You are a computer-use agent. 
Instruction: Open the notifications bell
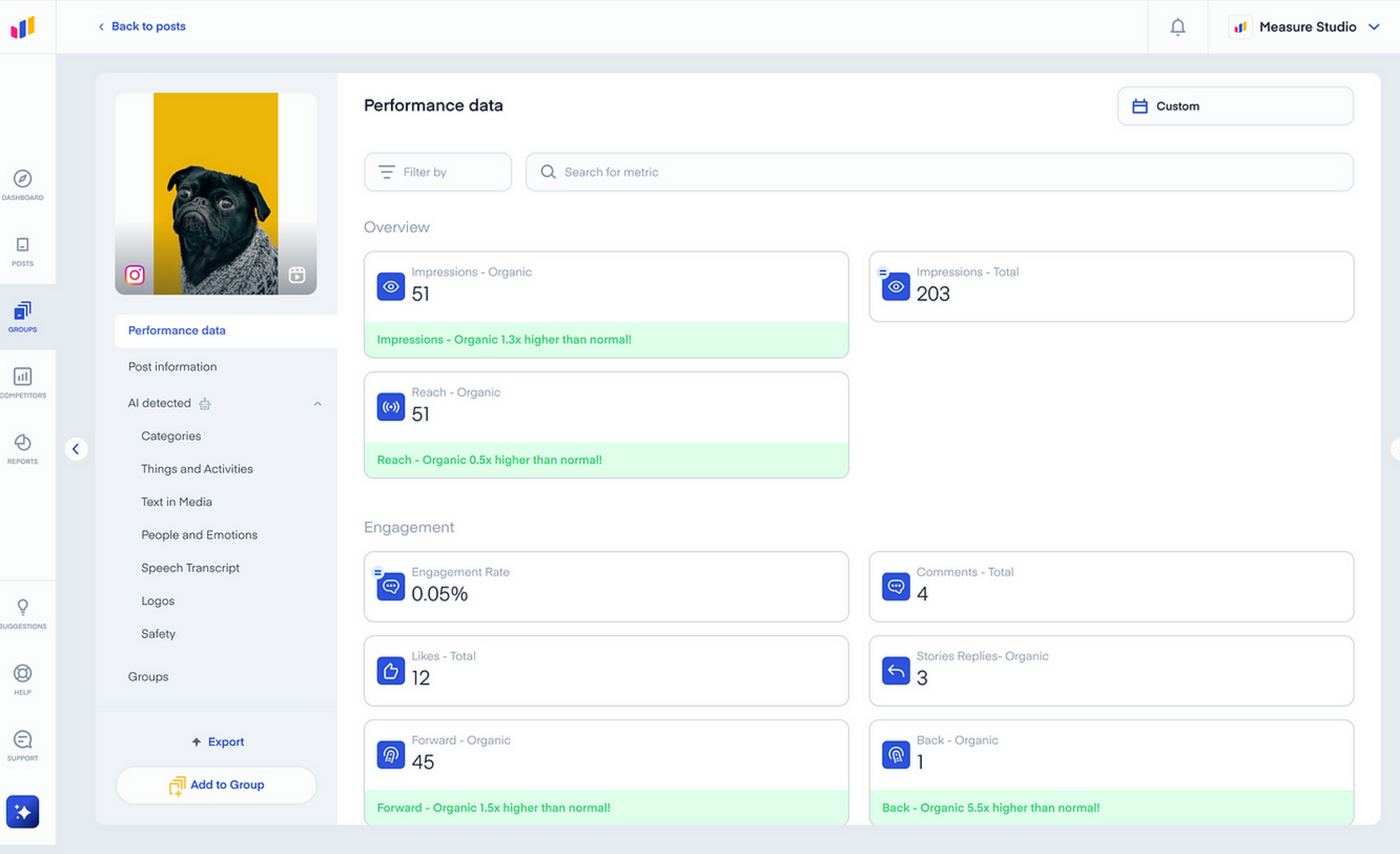(1178, 27)
